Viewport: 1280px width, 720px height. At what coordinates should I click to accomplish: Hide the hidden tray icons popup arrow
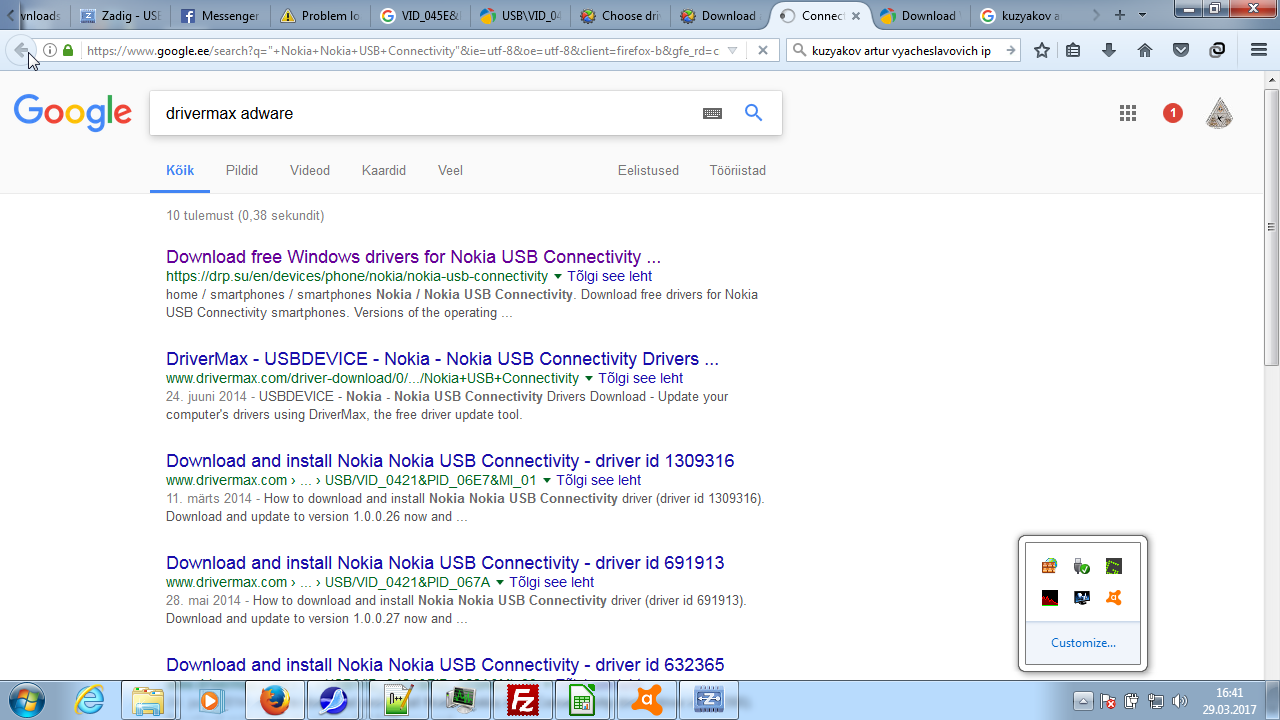tap(1083, 701)
